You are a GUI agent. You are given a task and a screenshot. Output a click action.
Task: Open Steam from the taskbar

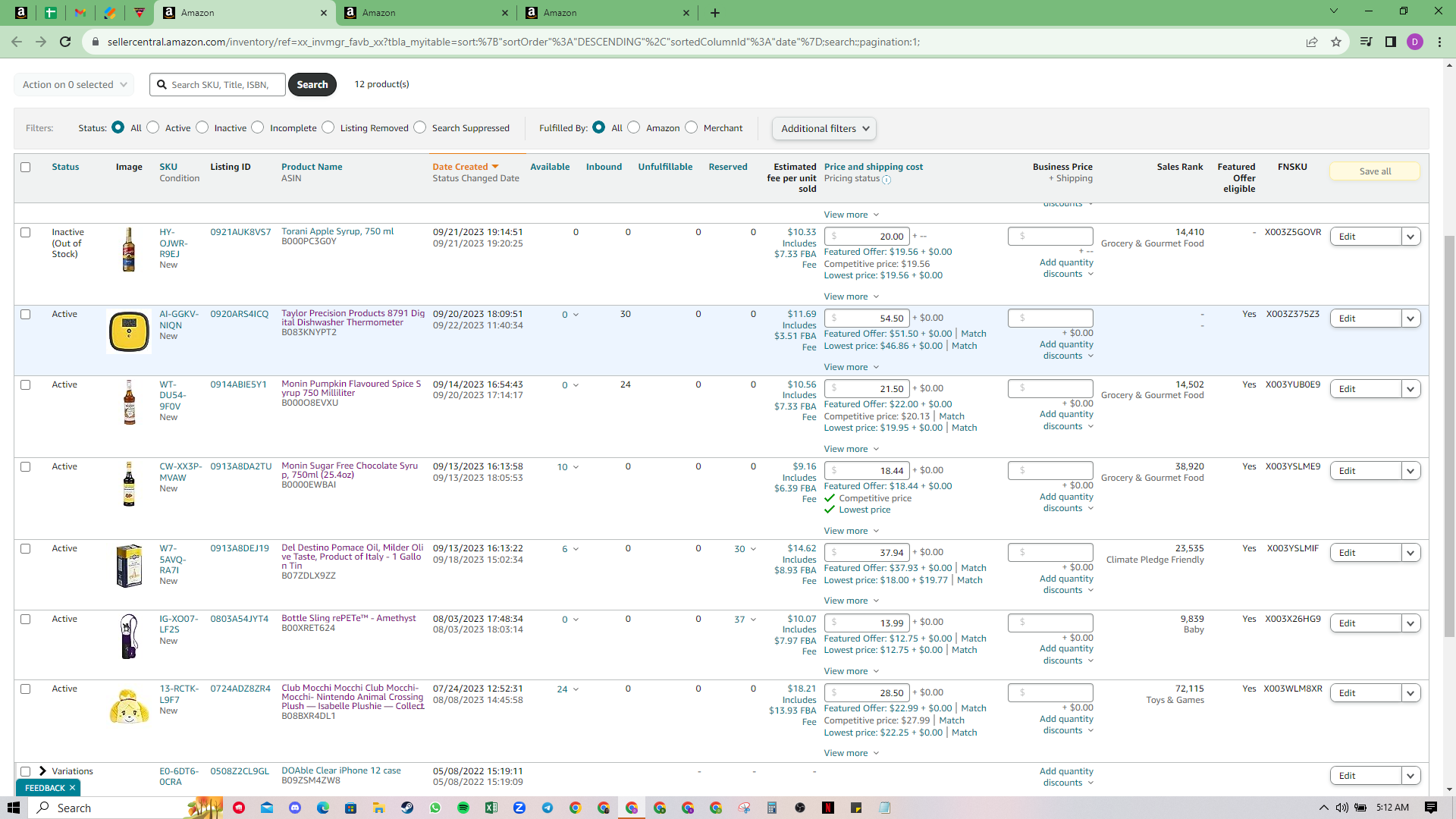pos(407,808)
